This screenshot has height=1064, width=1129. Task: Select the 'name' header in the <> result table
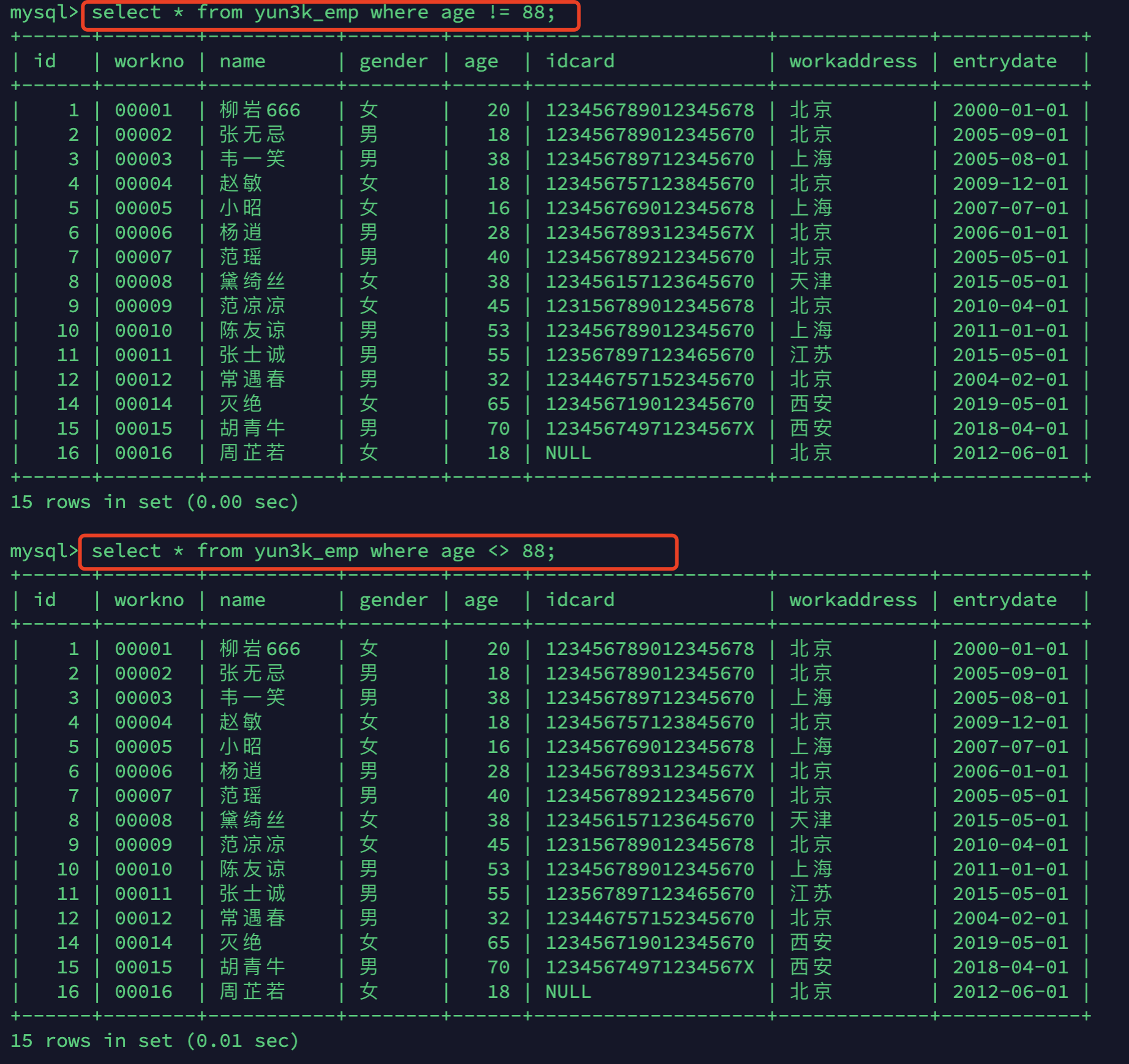(x=242, y=600)
